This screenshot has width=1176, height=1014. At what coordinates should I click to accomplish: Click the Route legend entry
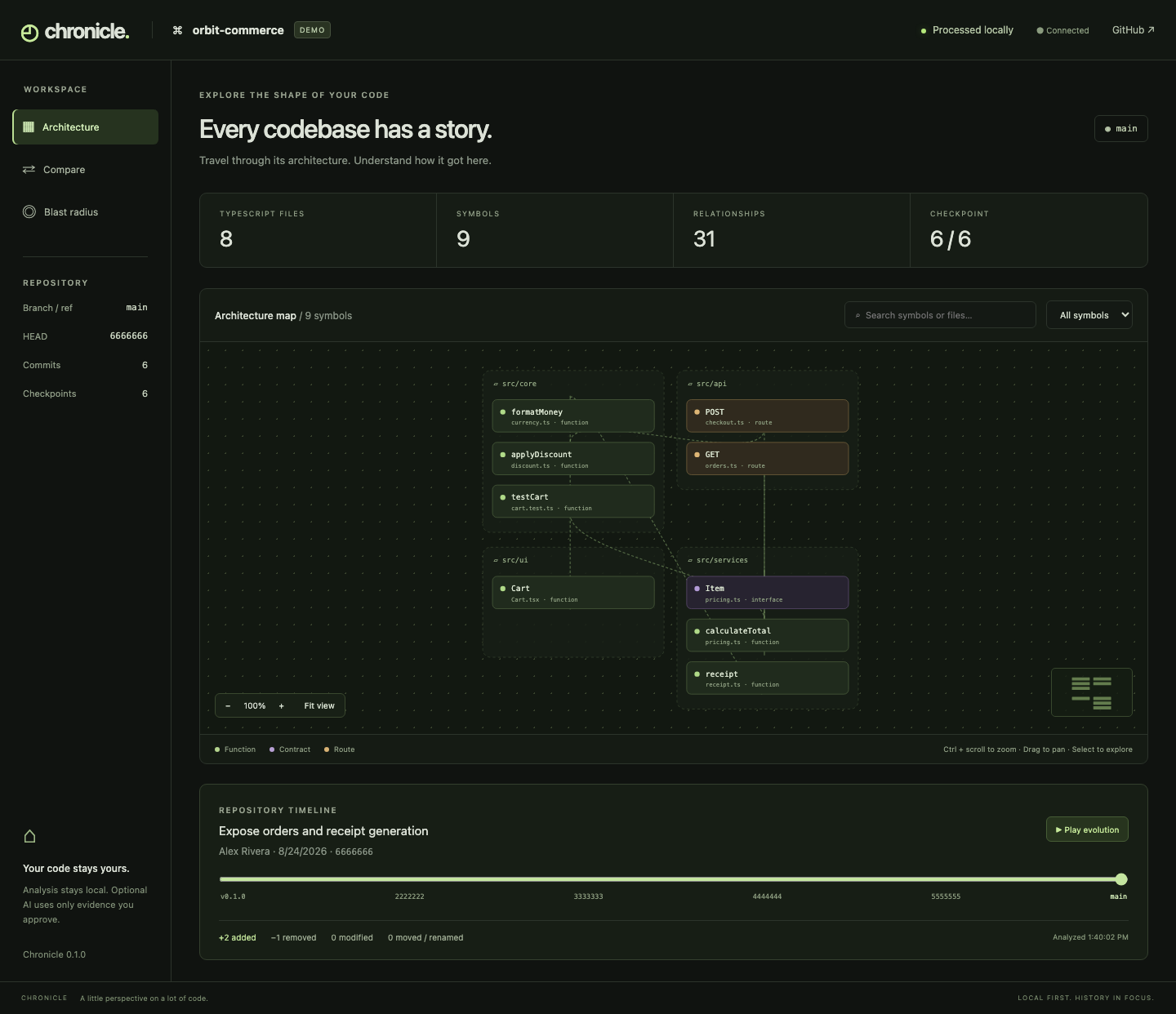[339, 749]
